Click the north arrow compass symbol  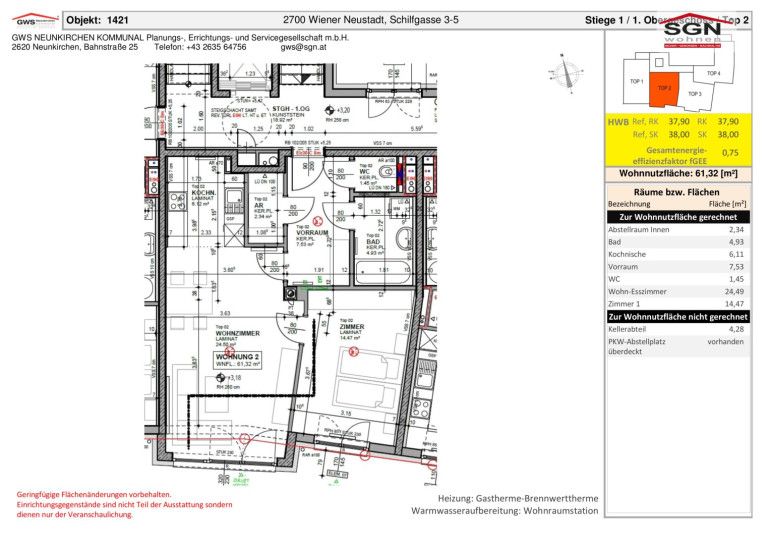(x=573, y=72)
